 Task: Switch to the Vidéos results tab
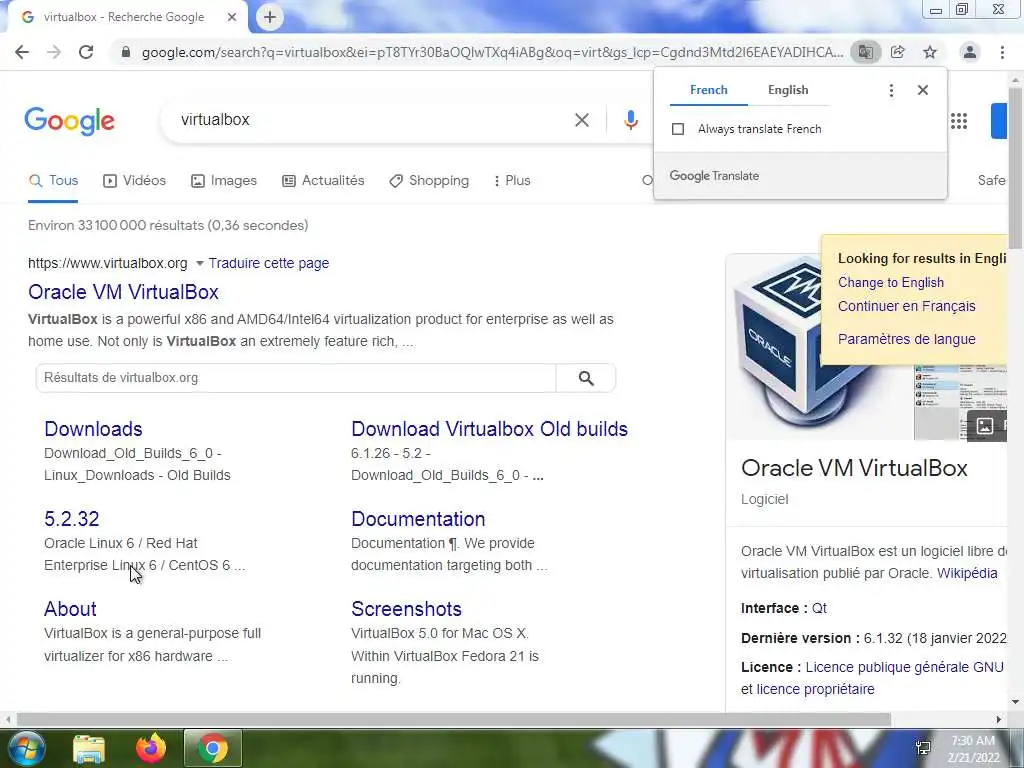tap(135, 181)
